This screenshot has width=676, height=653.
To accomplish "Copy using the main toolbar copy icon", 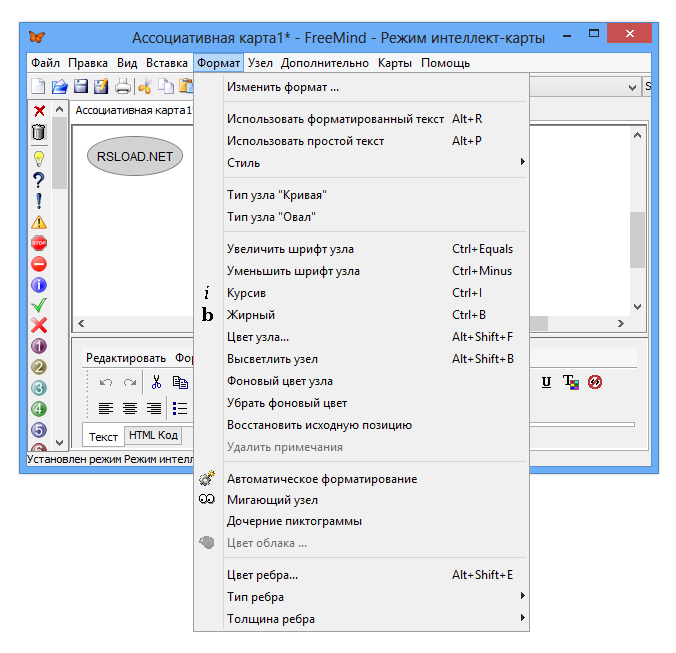I will click(166, 86).
